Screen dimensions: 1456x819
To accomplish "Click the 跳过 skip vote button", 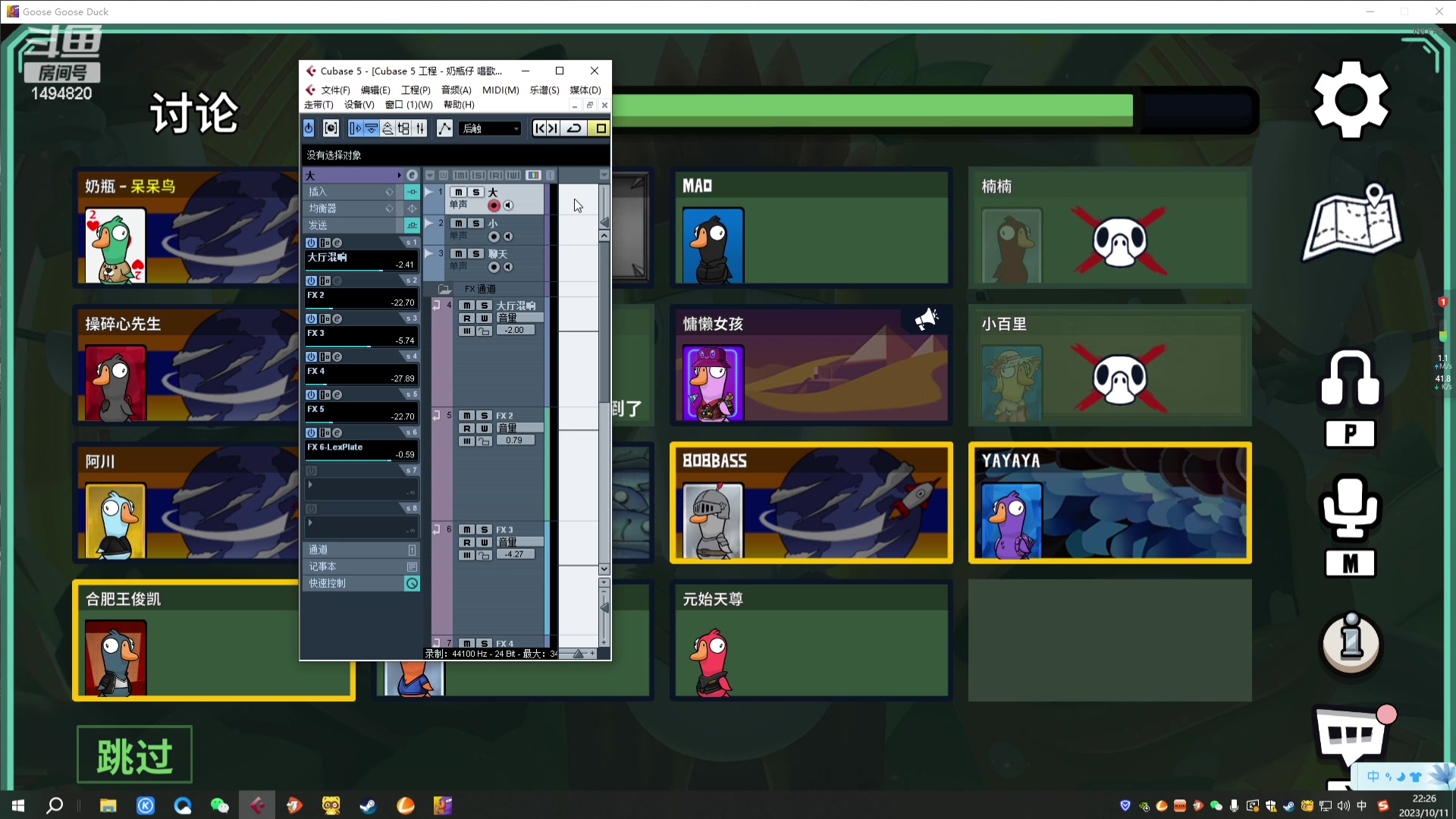I will 134,755.
